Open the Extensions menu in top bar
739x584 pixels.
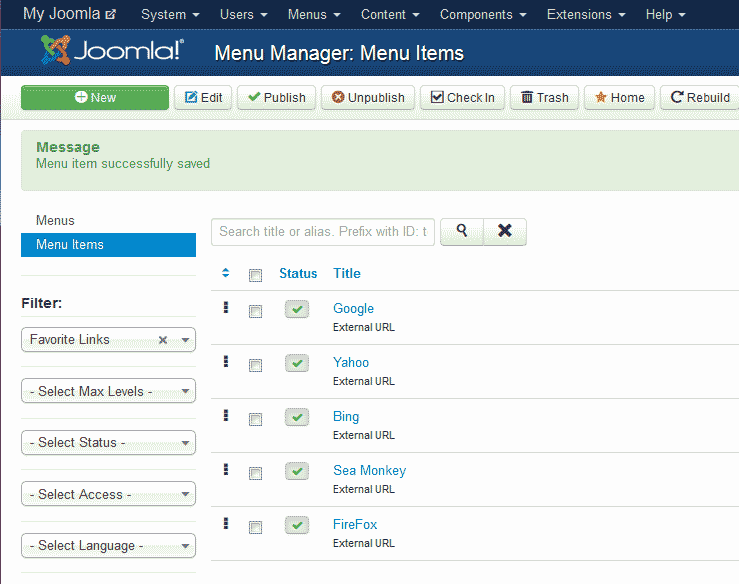(x=586, y=15)
